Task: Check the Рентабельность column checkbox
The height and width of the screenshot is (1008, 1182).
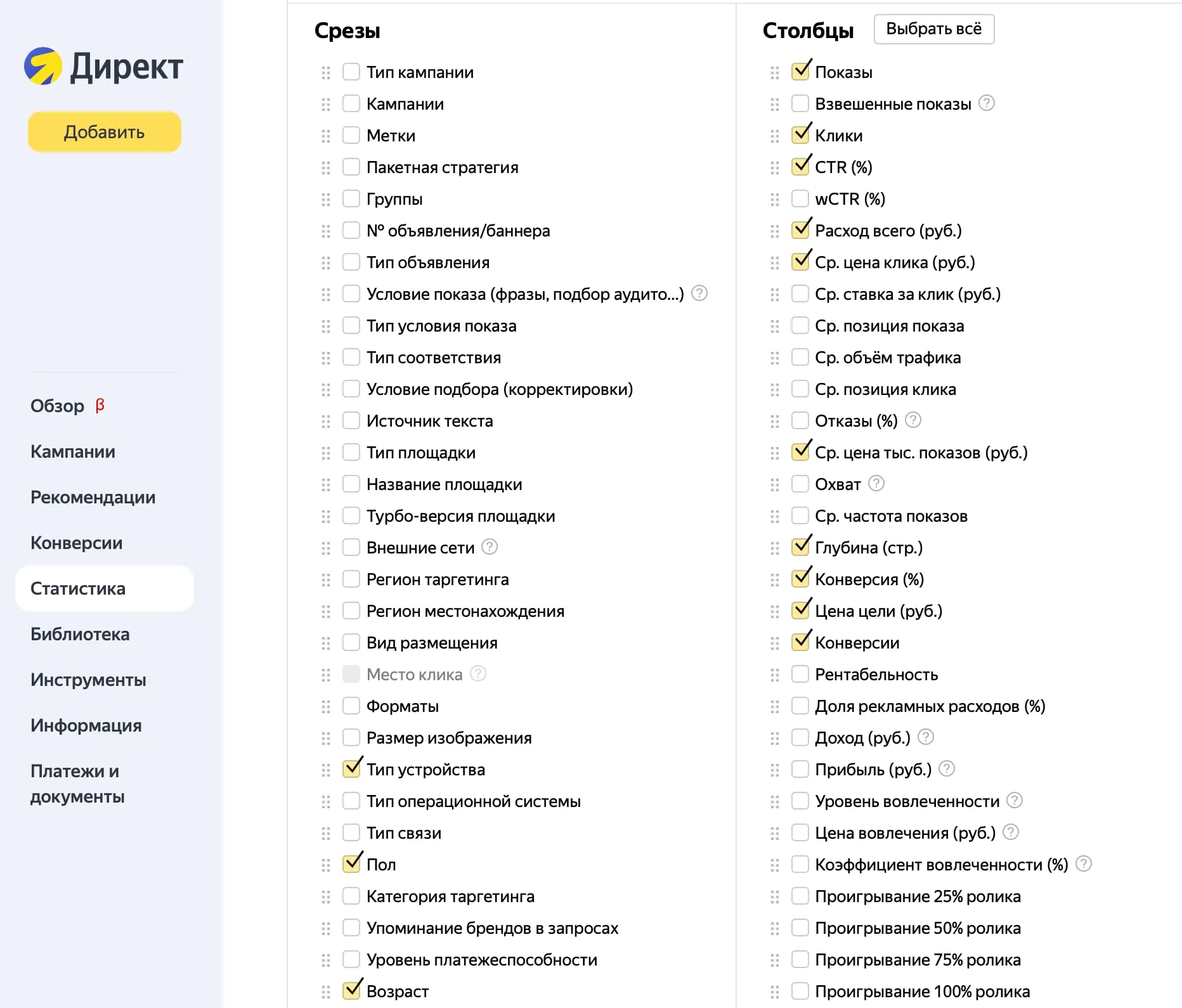Action: 800,674
